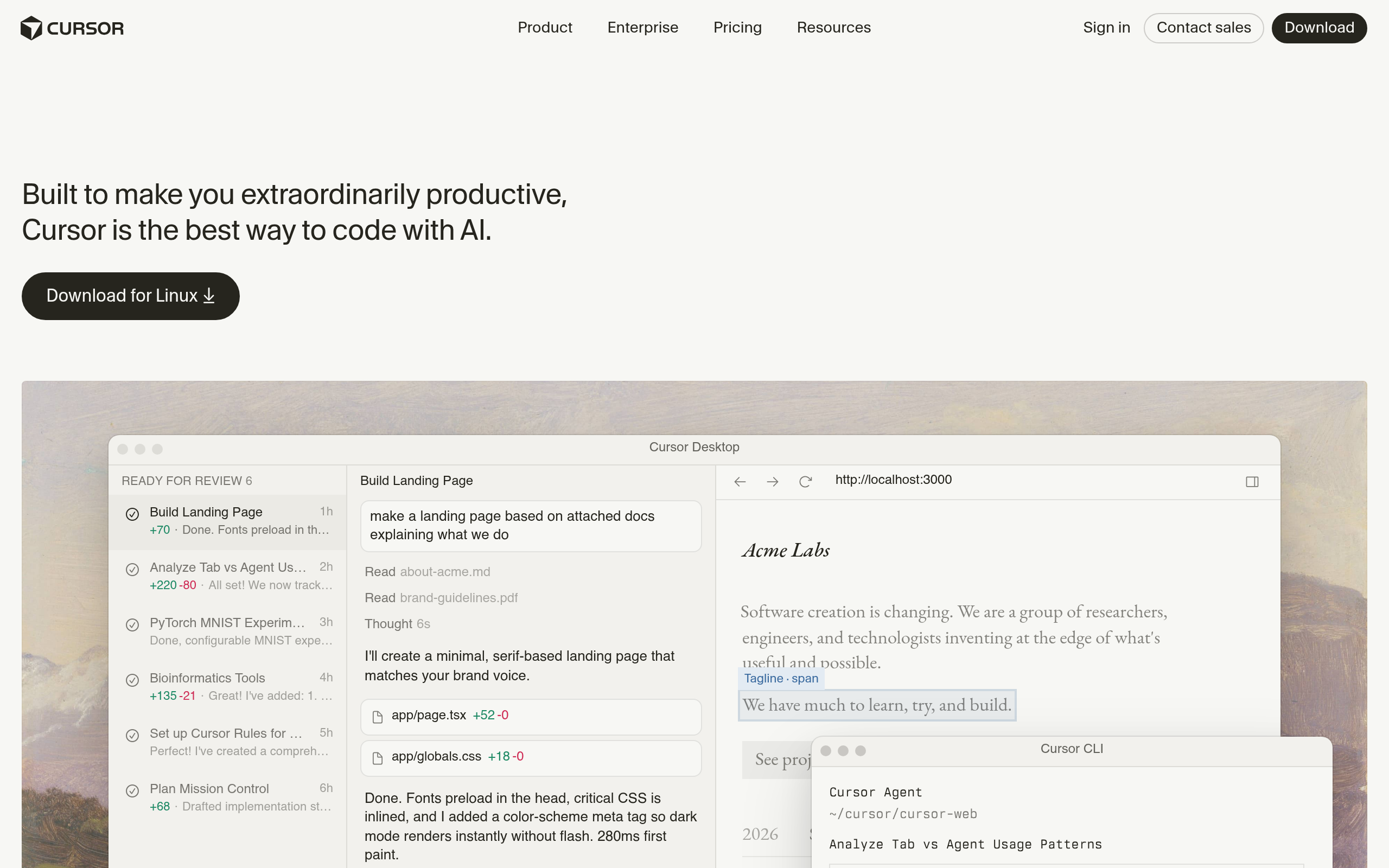Screen dimensions: 1389x868
Task: Click the http://localhost:3000 address field
Action: tap(893, 480)
